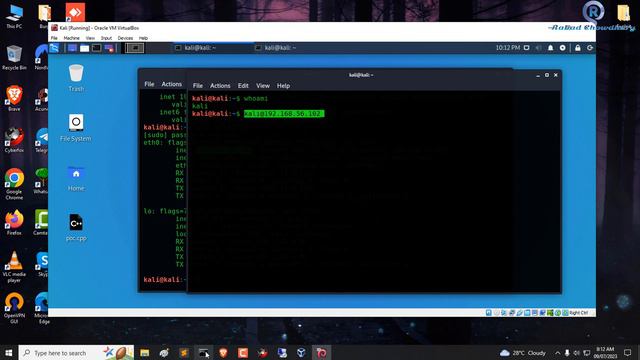
Task: Open VirtualBox cube icon on the taskbar
Action: pos(301,353)
